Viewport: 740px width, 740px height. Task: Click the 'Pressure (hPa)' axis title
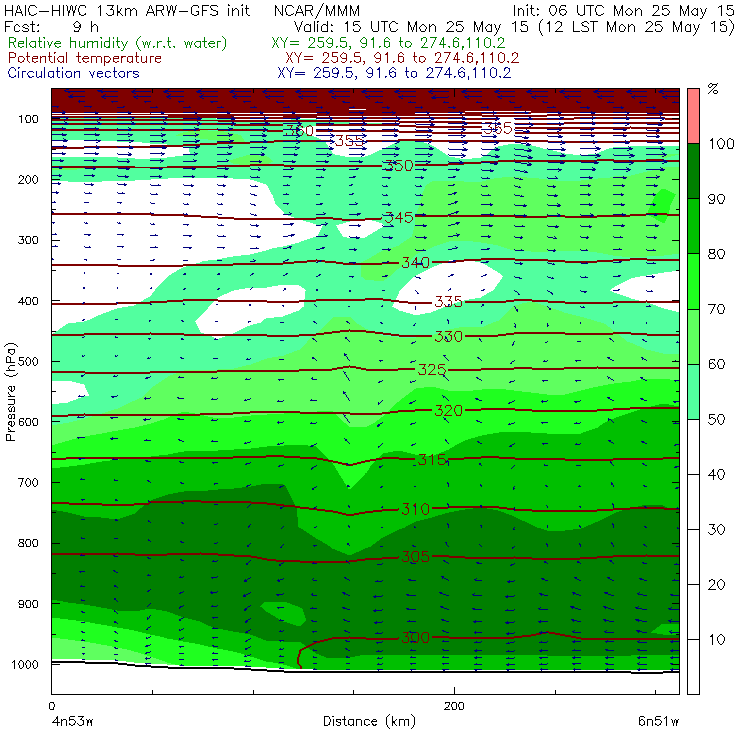click(11, 392)
